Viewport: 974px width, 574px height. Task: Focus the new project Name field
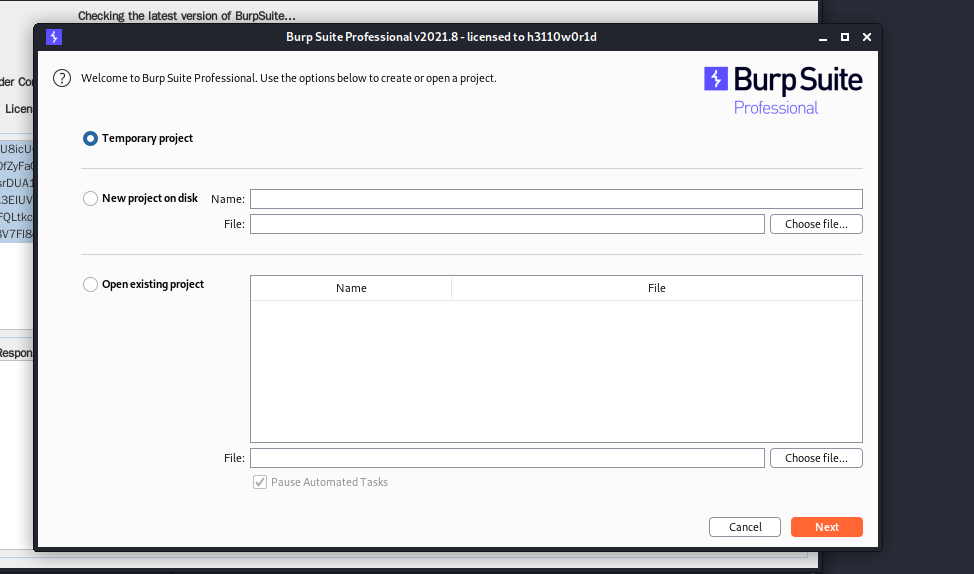point(556,199)
